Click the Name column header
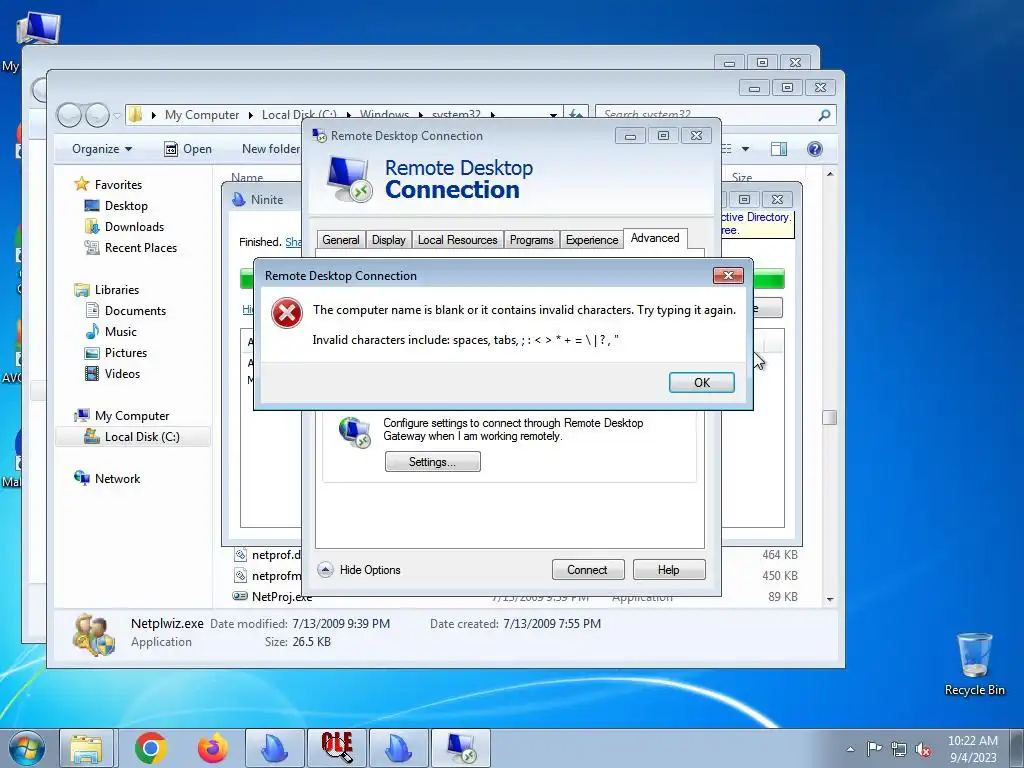Viewport: 1024px width, 768px height. point(247,177)
